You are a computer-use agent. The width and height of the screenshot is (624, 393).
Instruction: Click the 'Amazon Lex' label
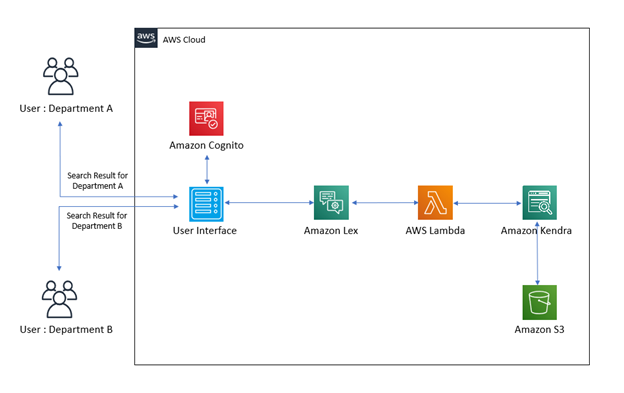(x=331, y=230)
